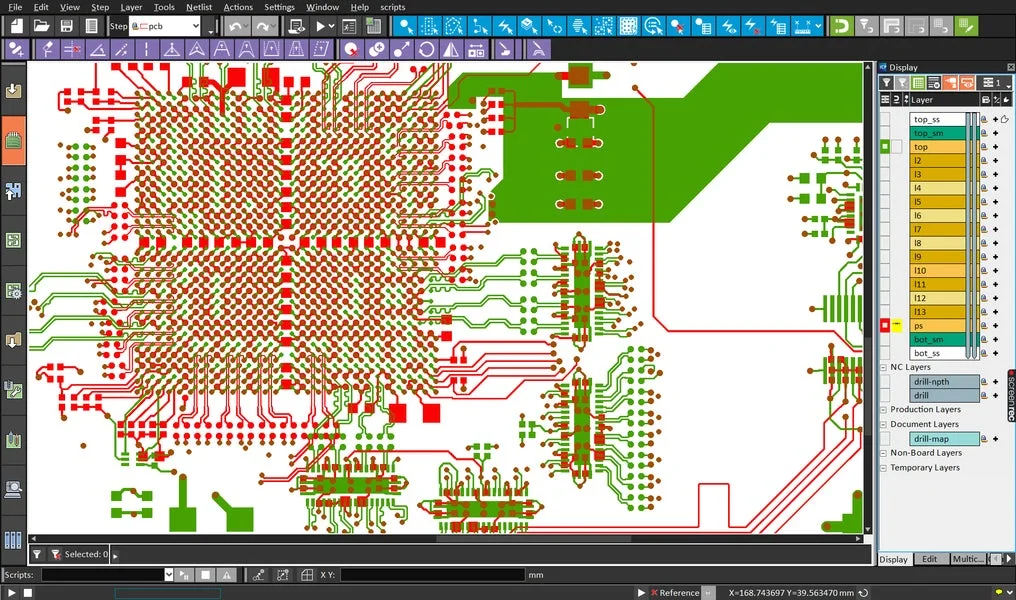The image size is (1016, 600).
Task: Toggle the ps layer active indicator
Action: click(x=884, y=324)
